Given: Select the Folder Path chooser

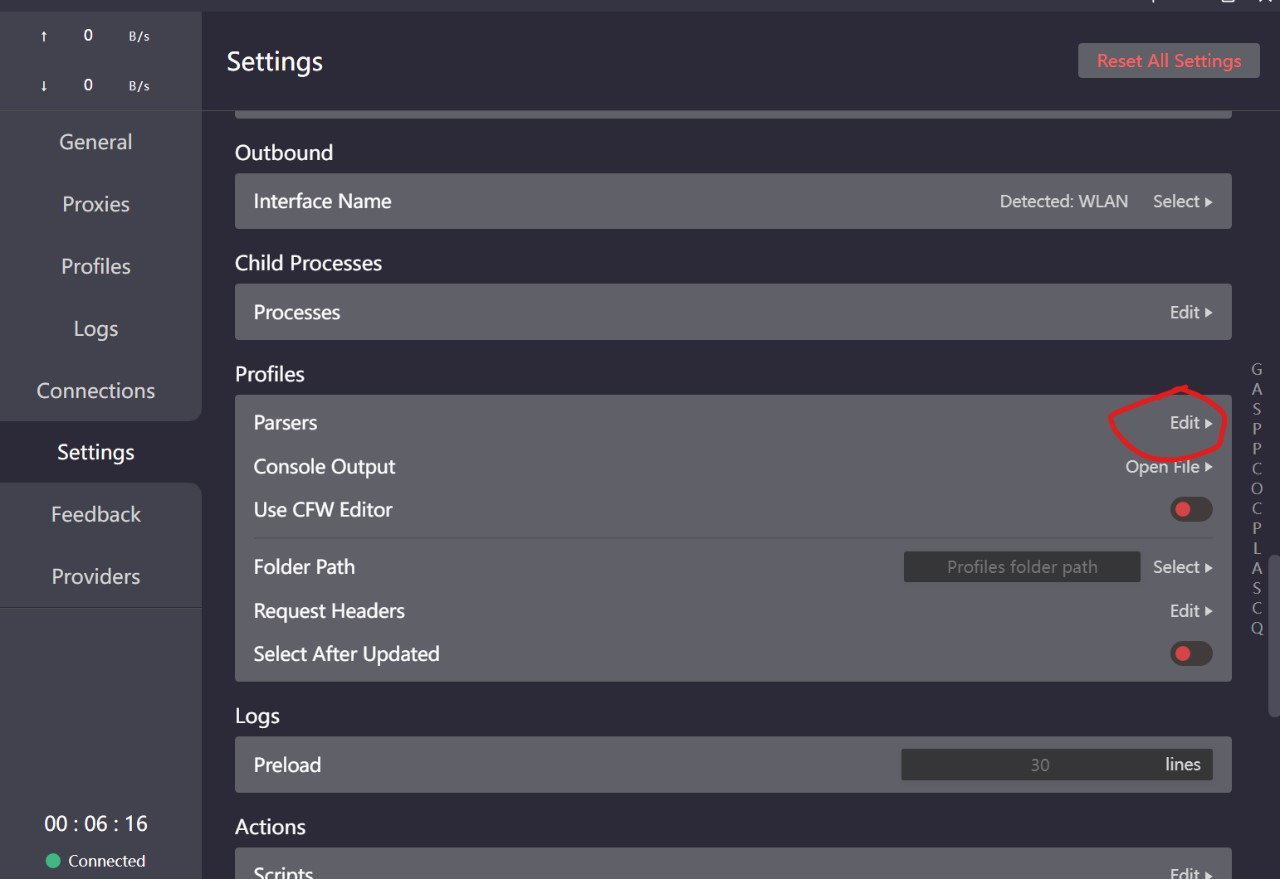Looking at the screenshot, I should tap(1182, 567).
